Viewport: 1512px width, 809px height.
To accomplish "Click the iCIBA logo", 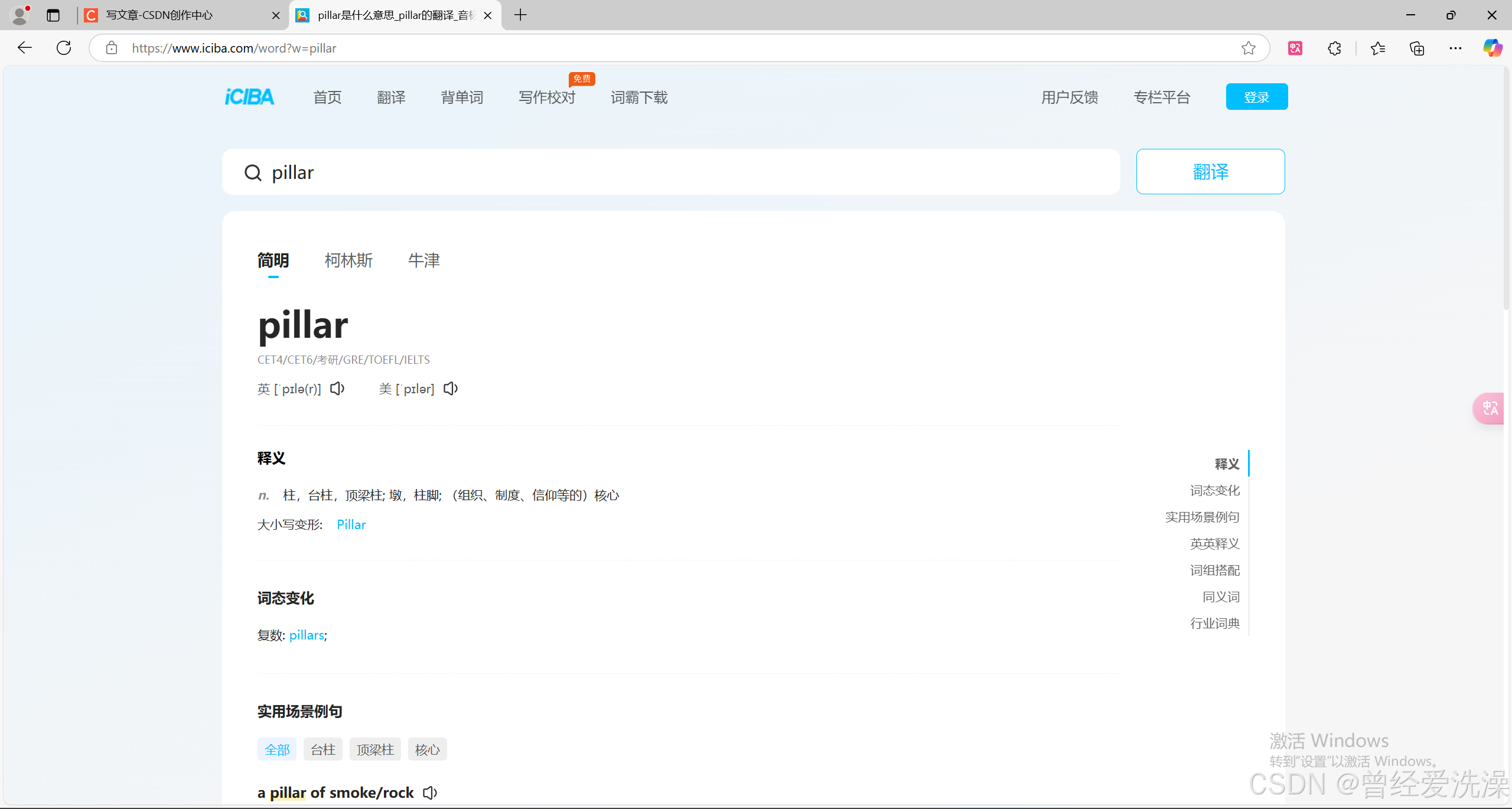I will (x=249, y=97).
